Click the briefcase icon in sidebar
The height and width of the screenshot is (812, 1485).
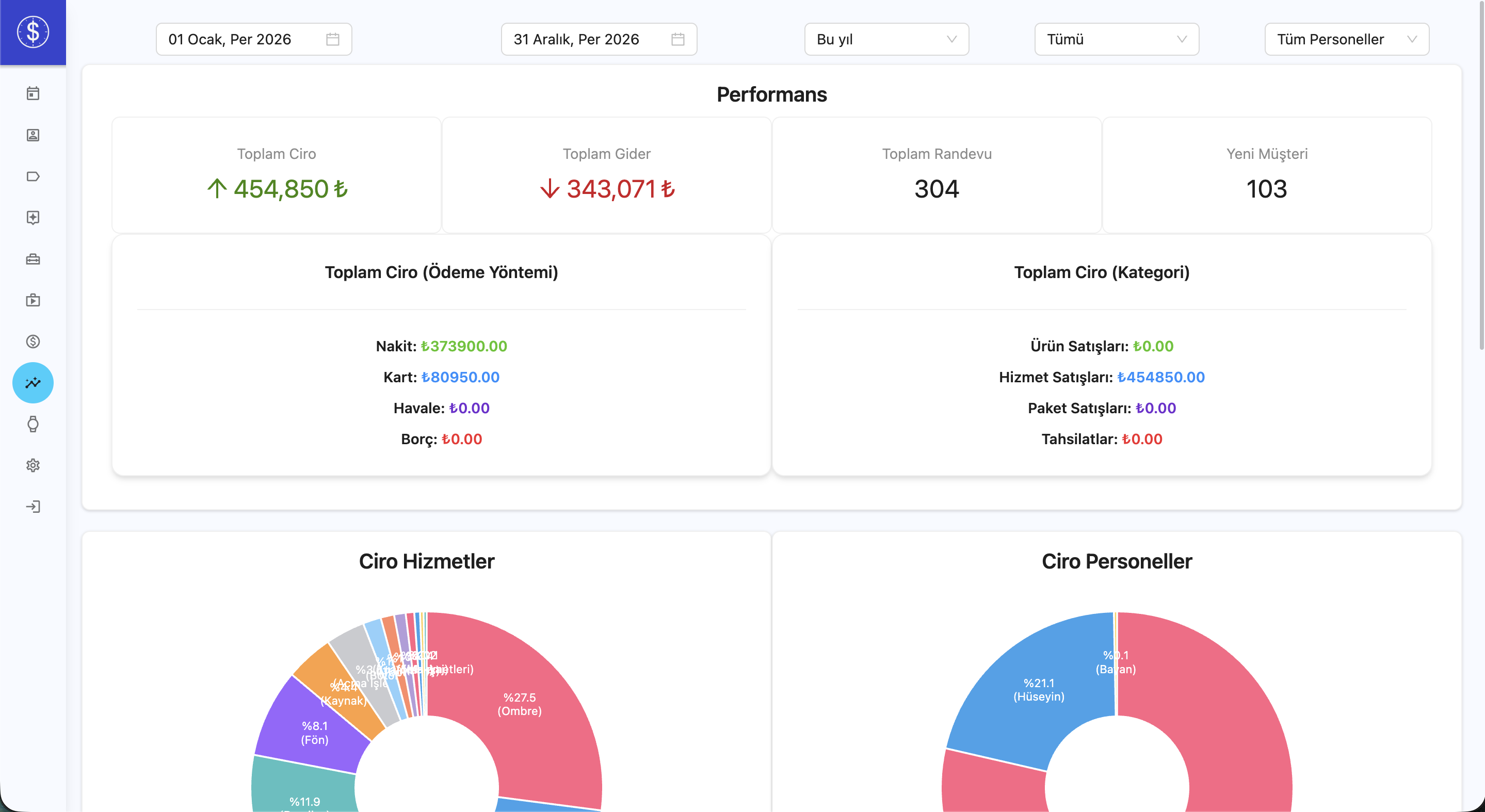pos(33,259)
